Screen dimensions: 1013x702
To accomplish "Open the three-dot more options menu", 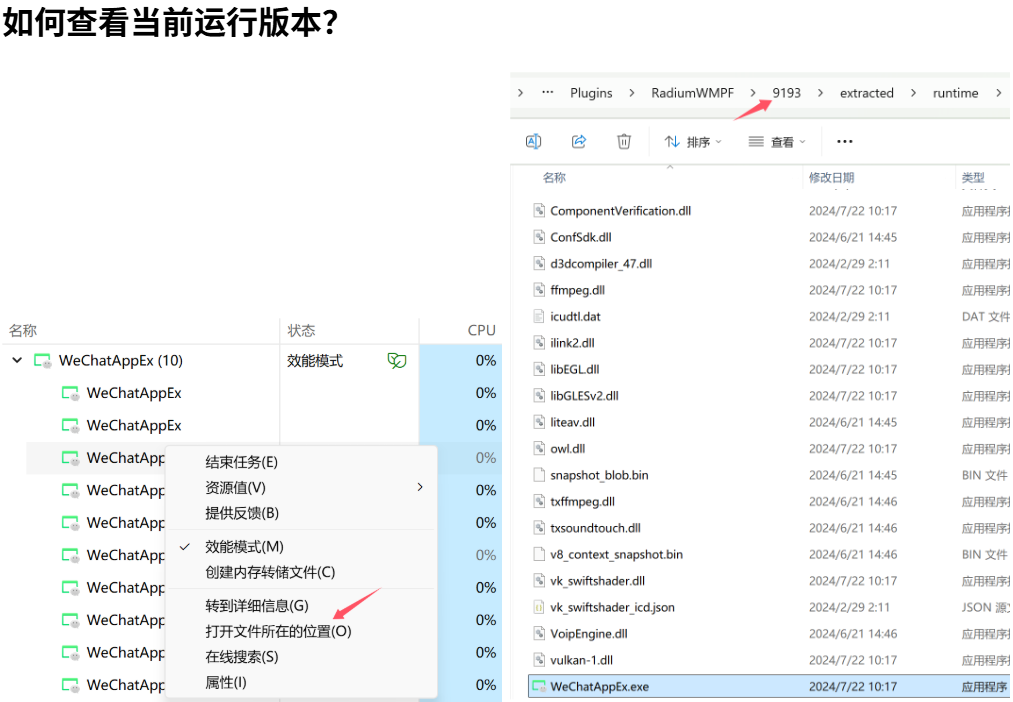I will point(845,142).
